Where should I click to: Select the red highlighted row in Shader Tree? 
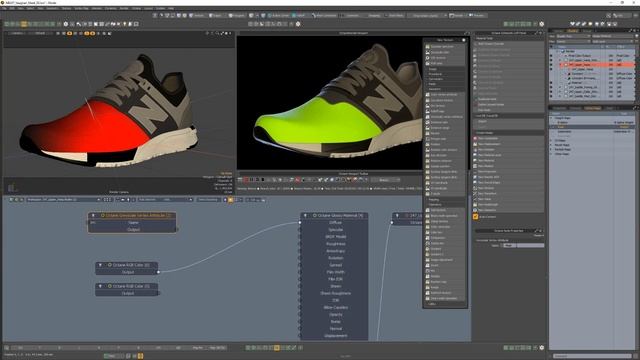[x=592, y=64]
